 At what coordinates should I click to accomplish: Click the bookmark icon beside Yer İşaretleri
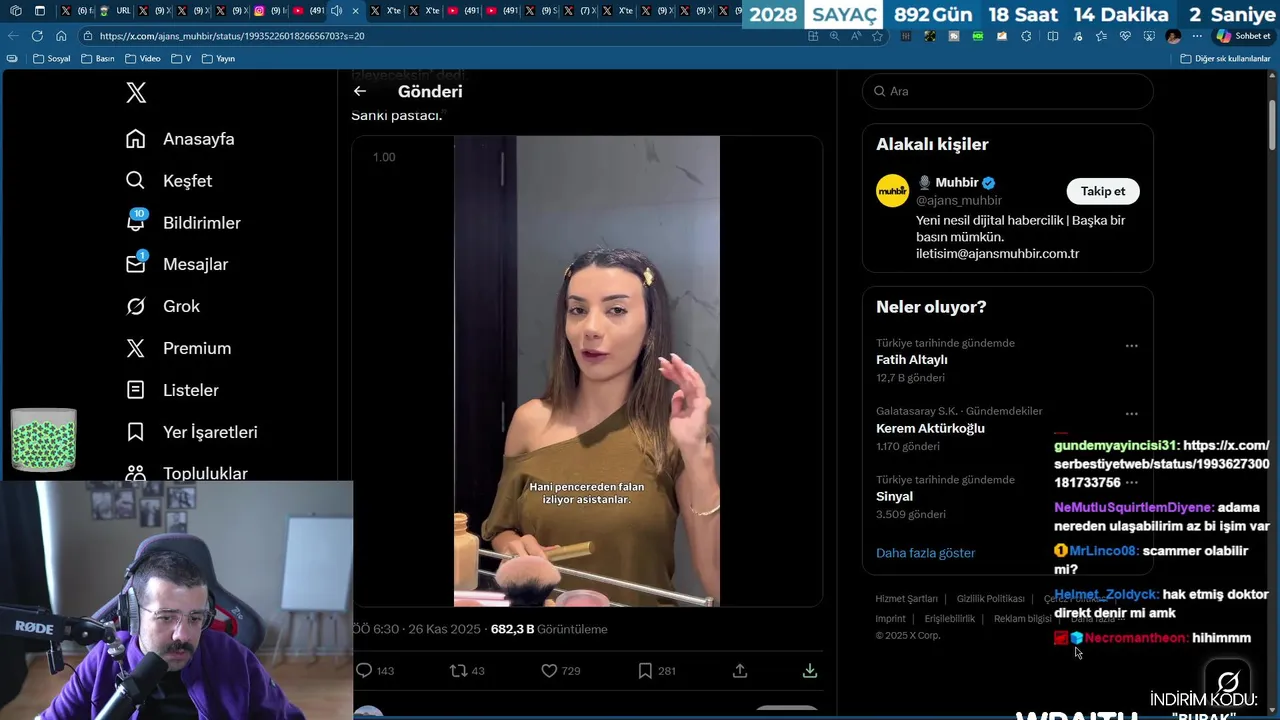pos(136,433)
